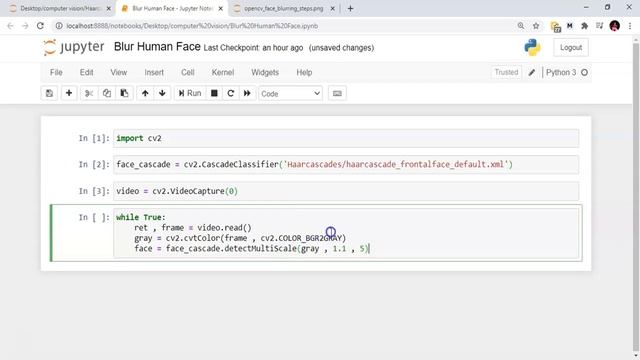Viewport: 640px width, 360px height.
Task: Restart kernel and run all cells
Action: pos(247,93)
